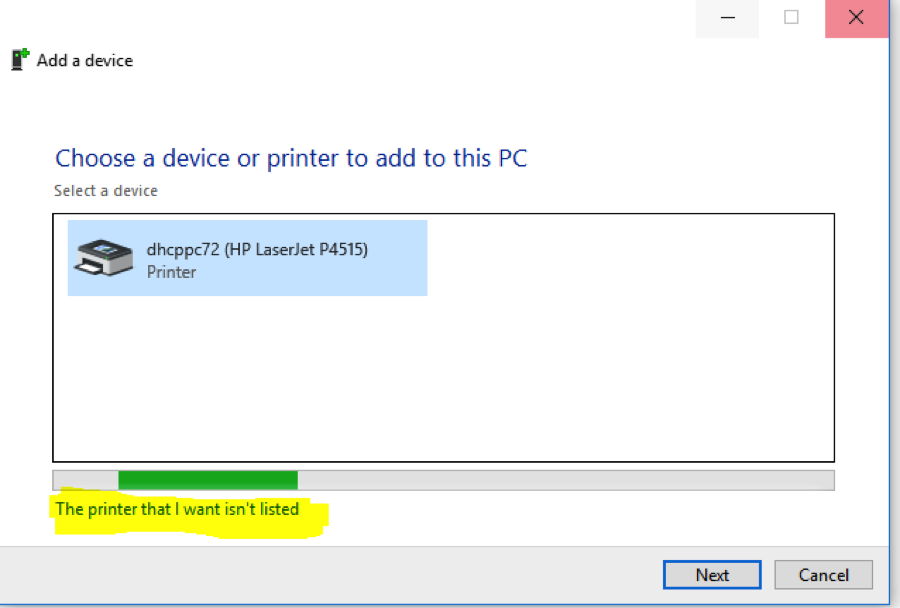
Task: Click the empty title bar area
Action: 400,20
